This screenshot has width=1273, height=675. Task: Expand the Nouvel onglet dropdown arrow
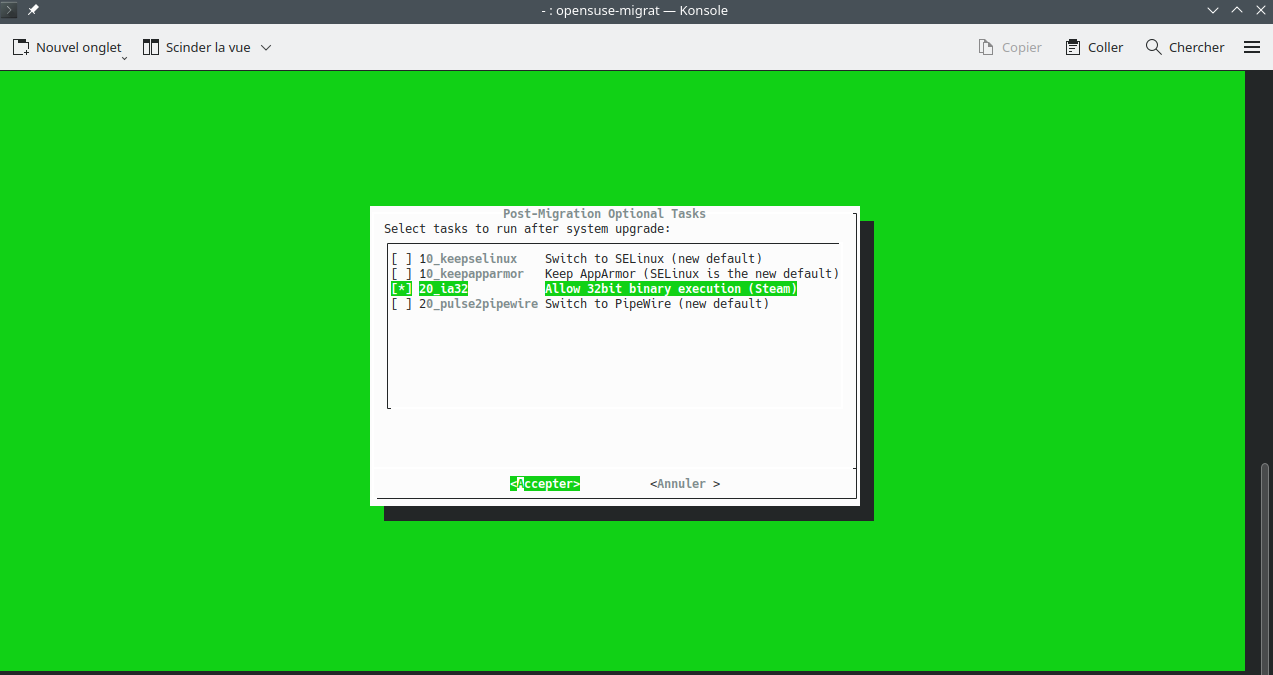click(x=125, y=58)
